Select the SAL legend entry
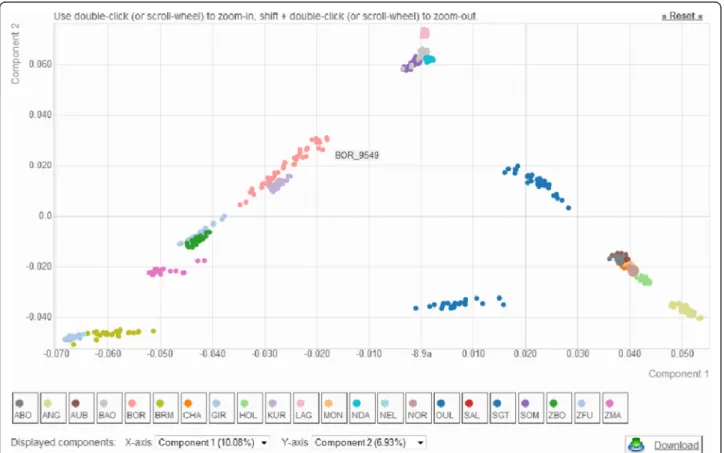Viewport: 724px width, 453px height. [475, 408]
